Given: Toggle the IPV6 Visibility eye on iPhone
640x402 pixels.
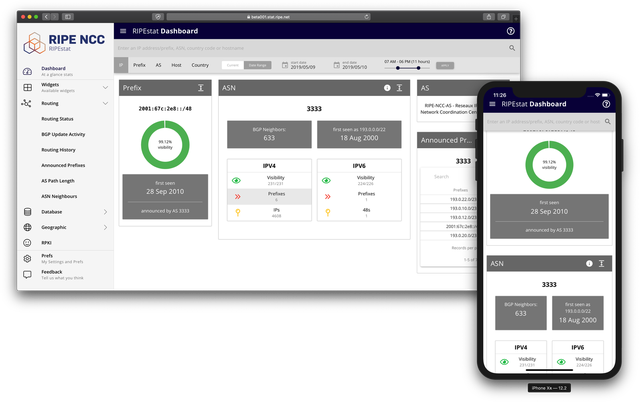Looking at the screenshot, I should click(561, 362).
